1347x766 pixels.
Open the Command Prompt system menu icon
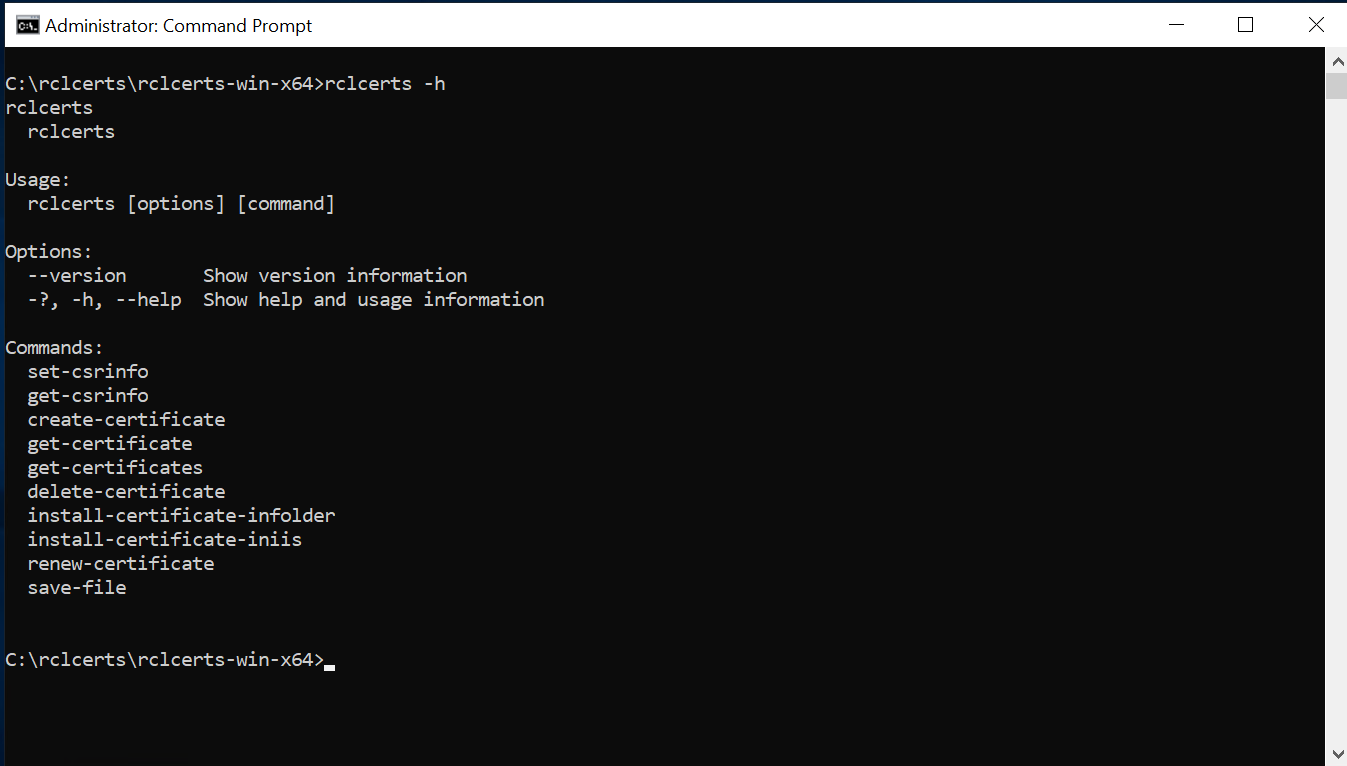coord(28,25)
